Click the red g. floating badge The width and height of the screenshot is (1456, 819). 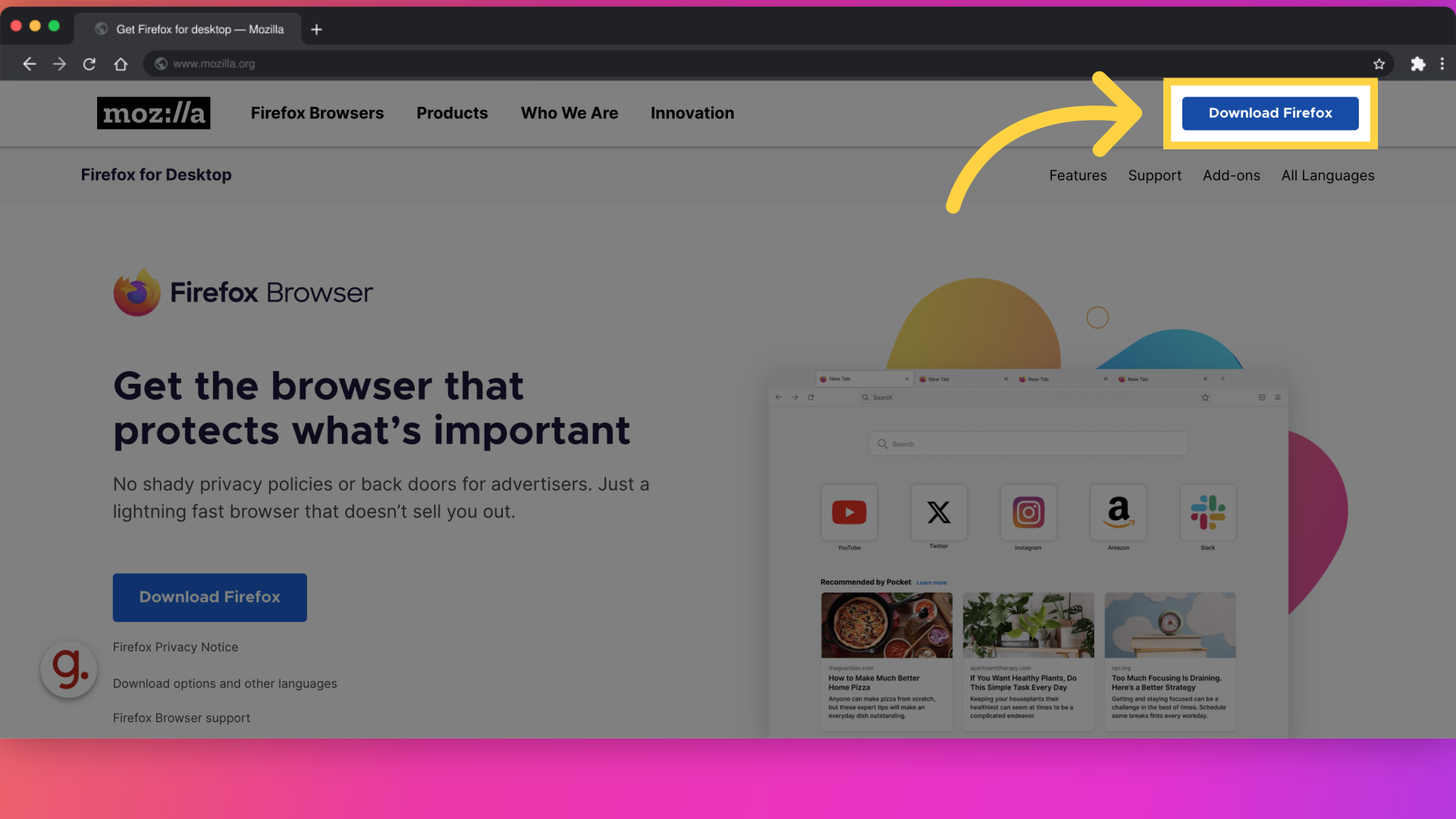tap(69, 670)
